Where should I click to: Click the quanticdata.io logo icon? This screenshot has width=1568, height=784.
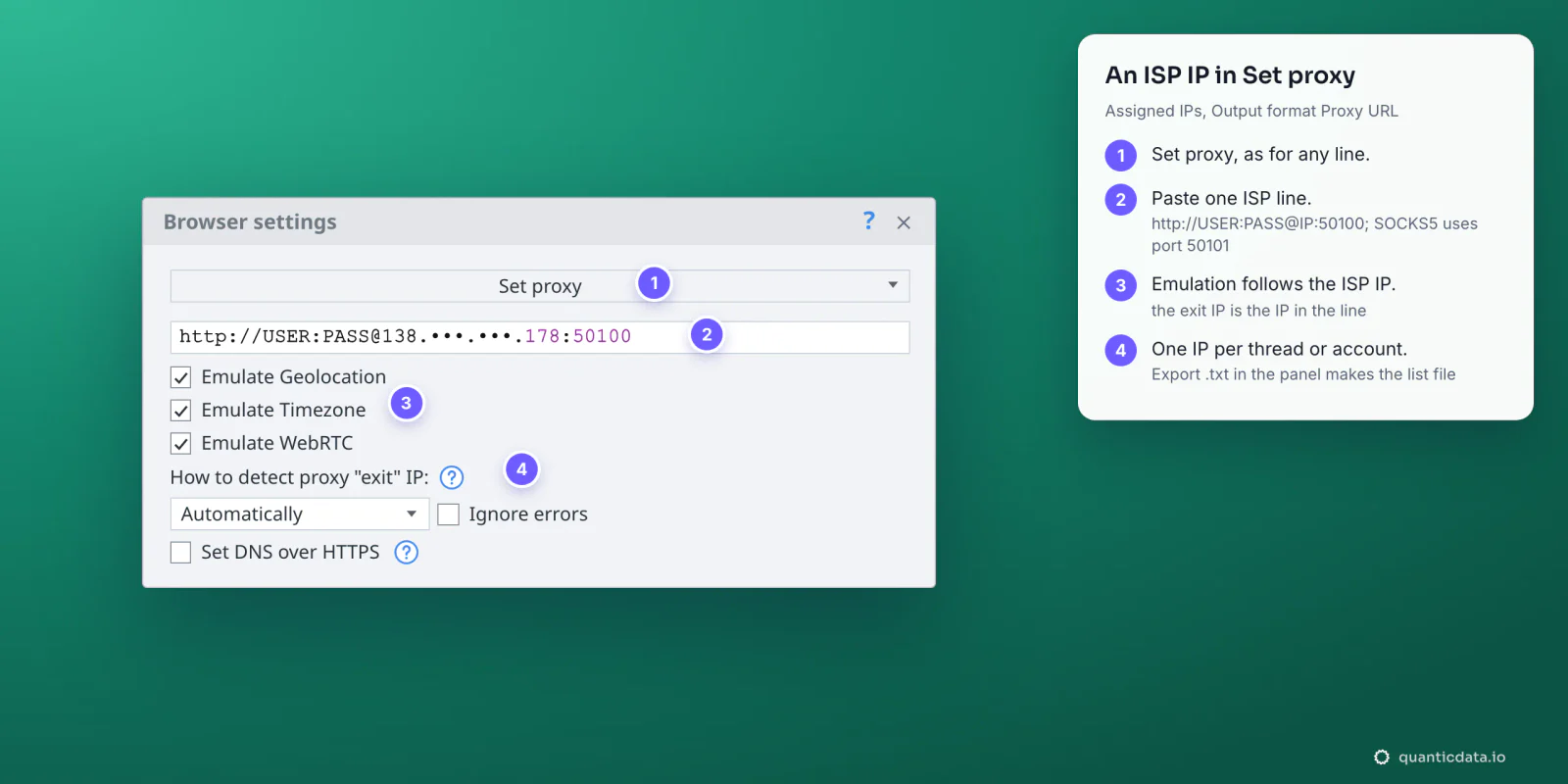[1382, 757]
